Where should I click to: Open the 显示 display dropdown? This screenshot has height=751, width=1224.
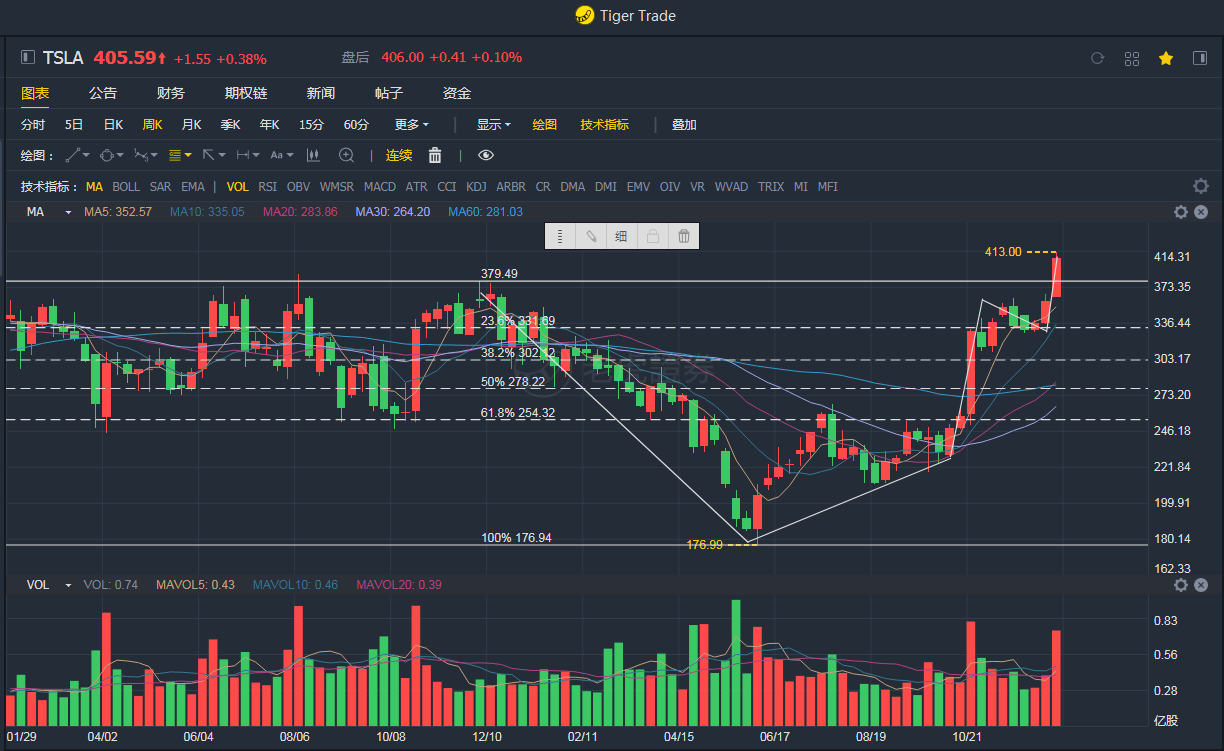493,125
